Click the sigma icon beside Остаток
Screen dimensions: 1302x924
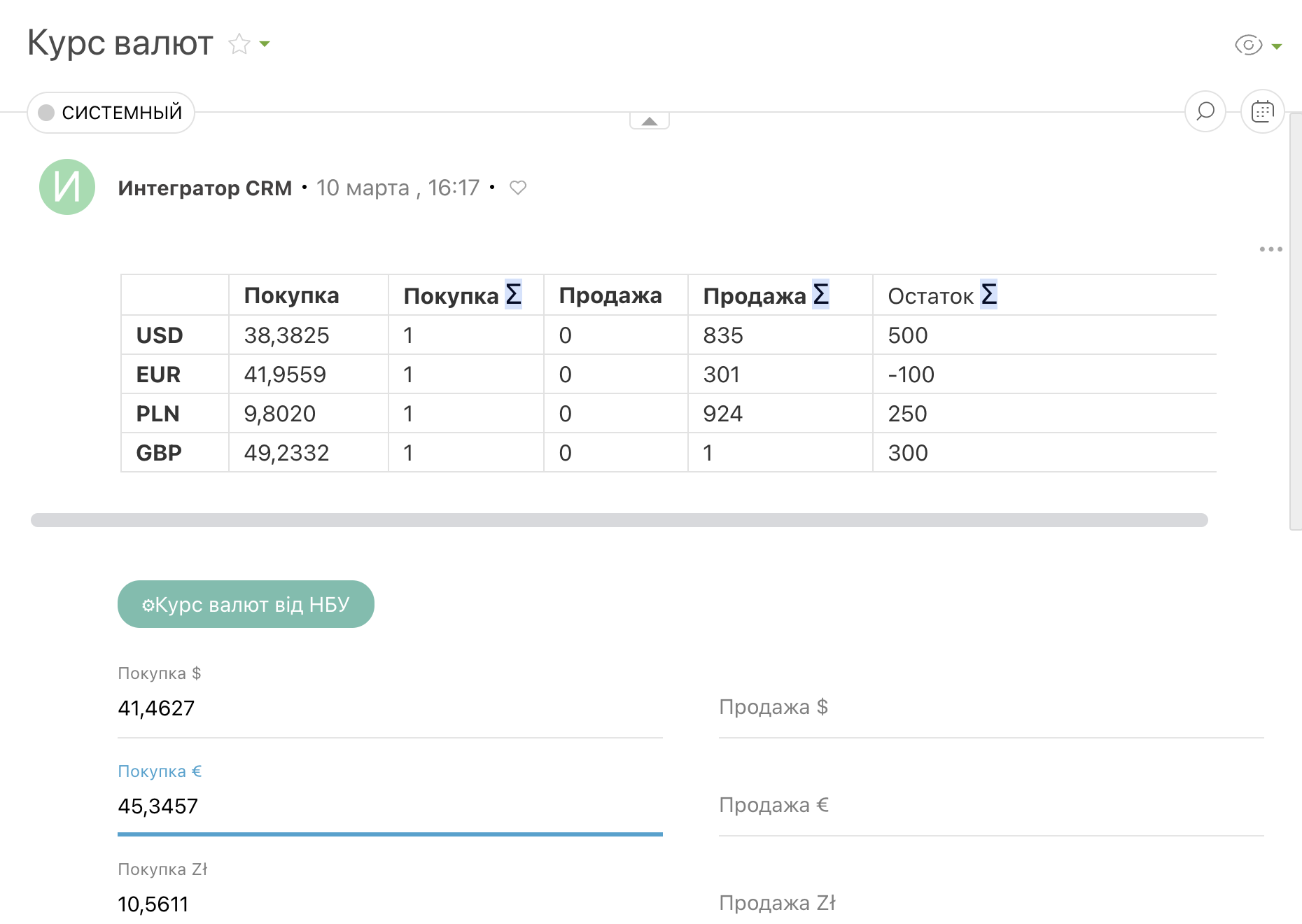tap(988, 295)
